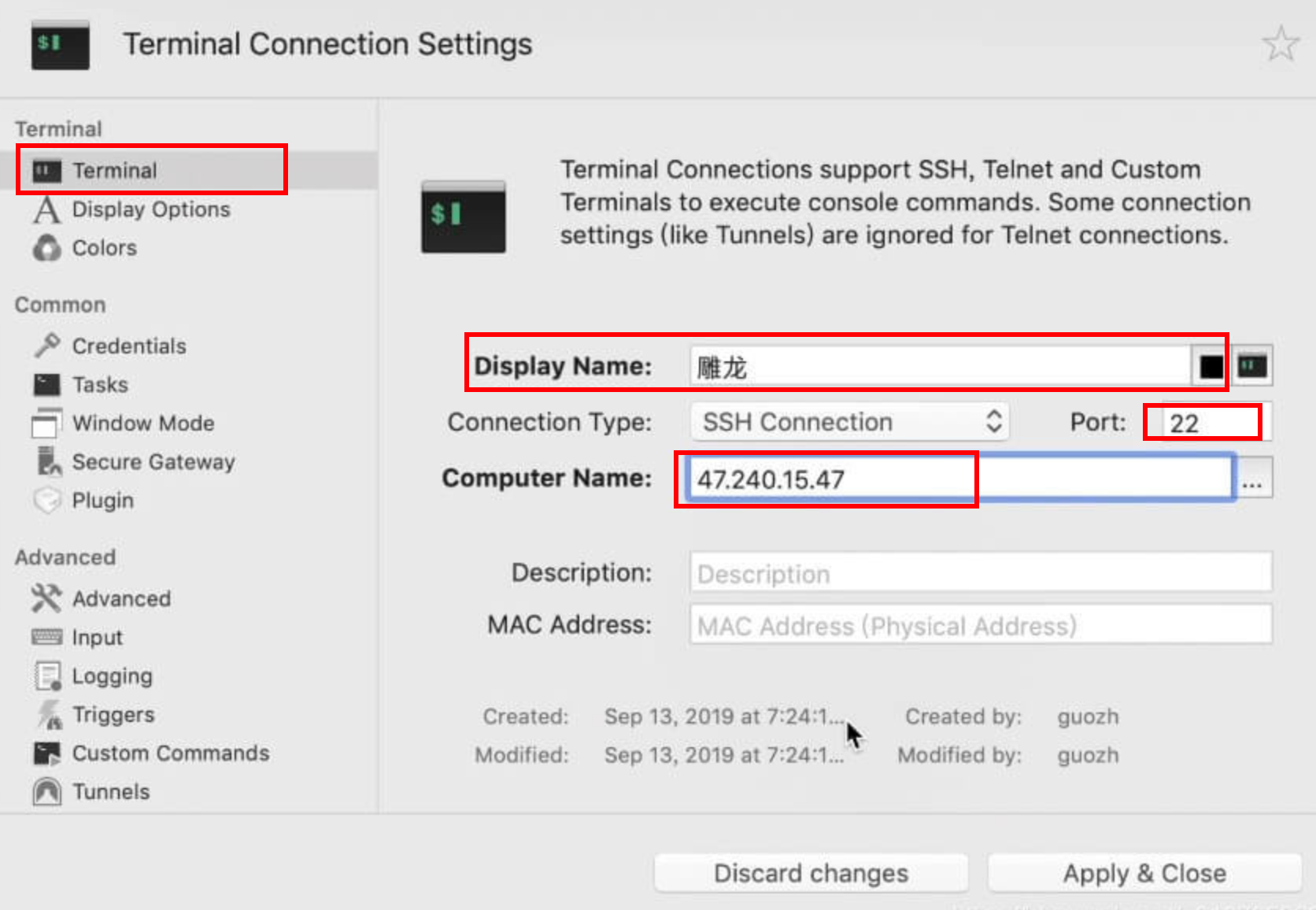Open the Credentials settings page
This screenshot has width=1316, height=910.
(x=129, y=345)
